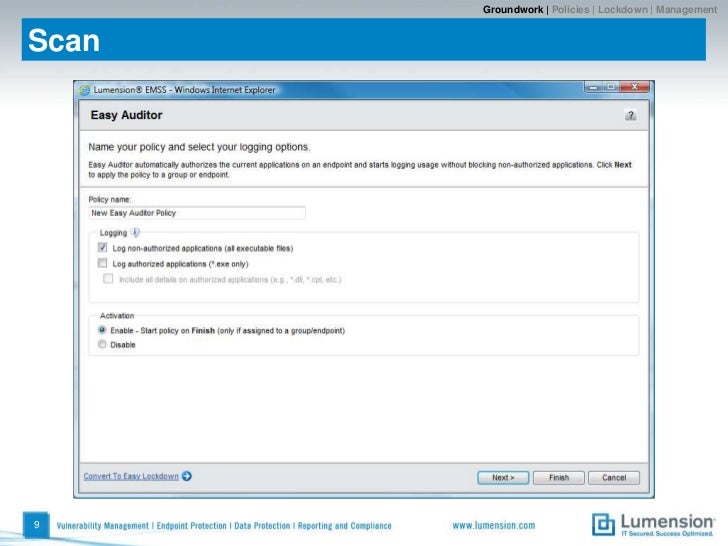Image resolution: width=728 pixels, height=546 pixels.
Task: Click the Logging info icon
Action: [135, 232]
